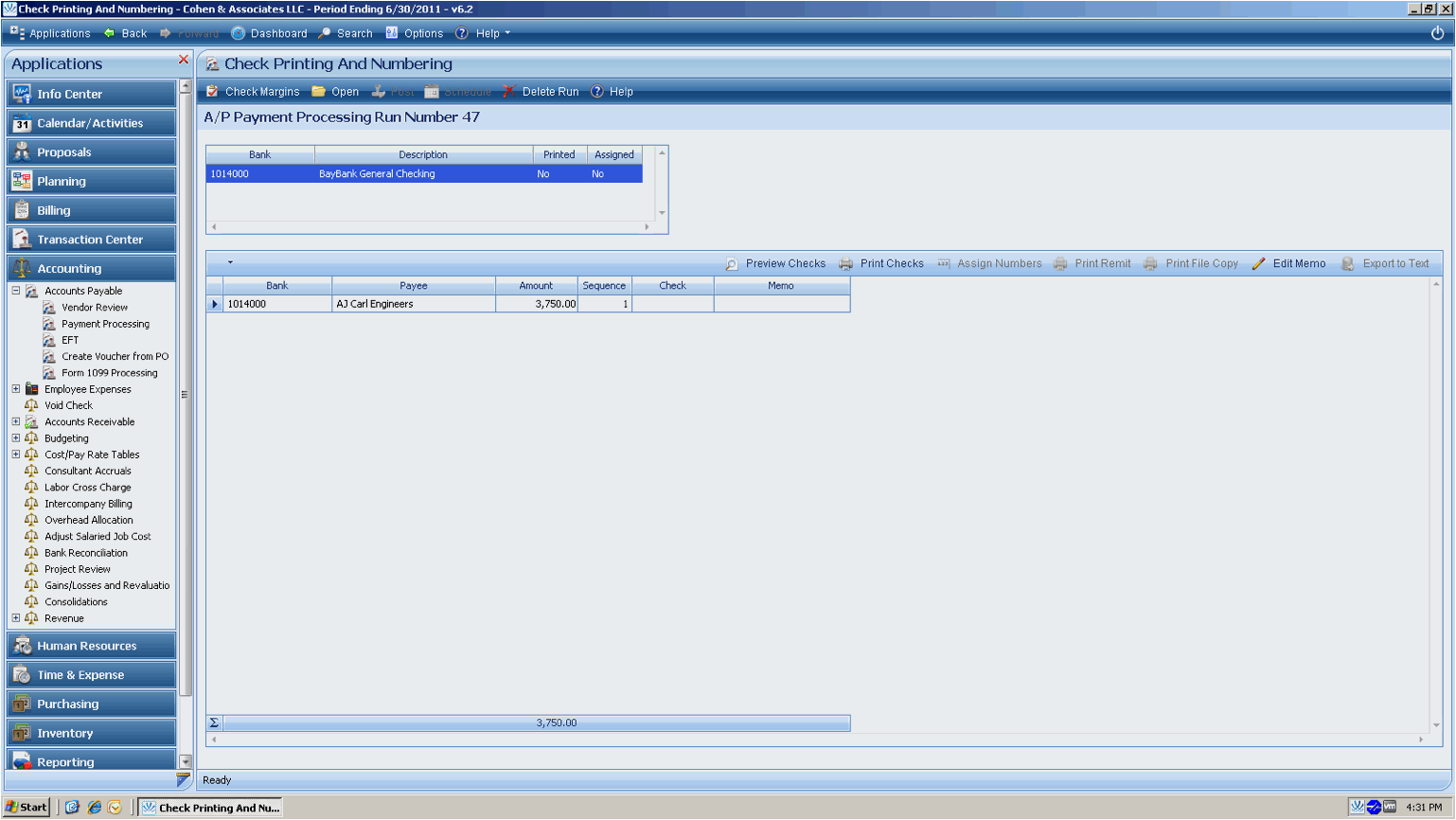Click the Open folder icon in toolbar
1456x820 pixels.
point(319,92)
